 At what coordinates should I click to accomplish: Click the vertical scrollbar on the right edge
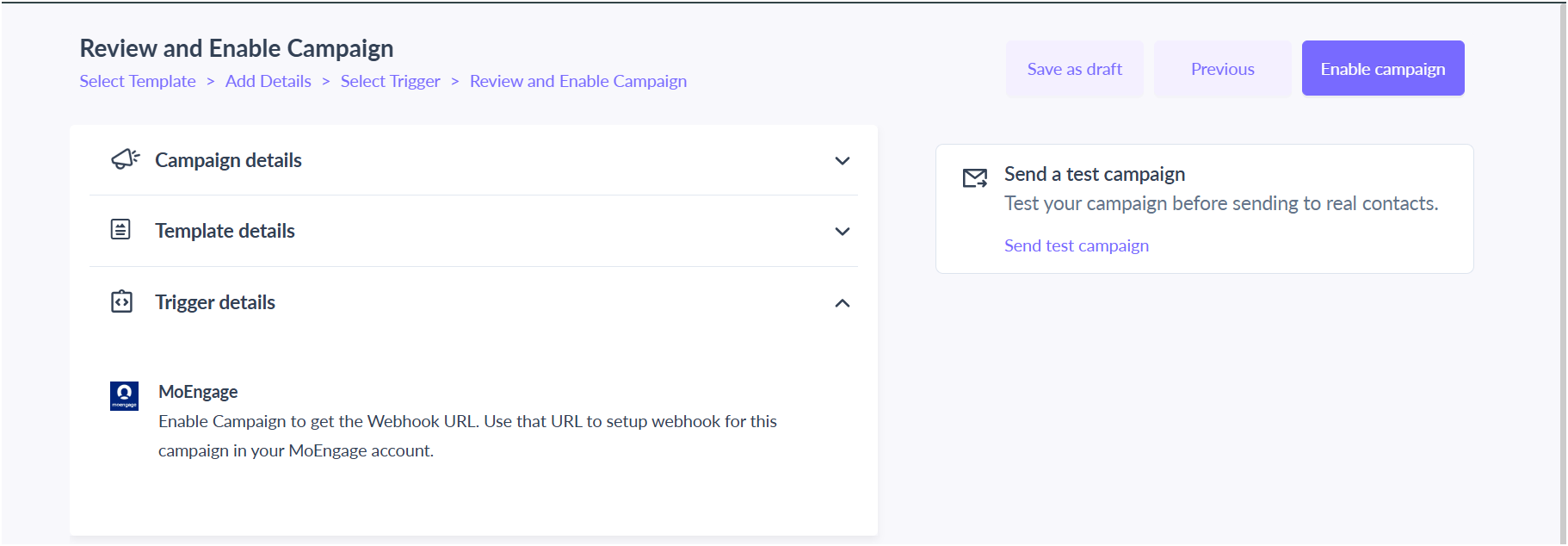[1563, 274]
